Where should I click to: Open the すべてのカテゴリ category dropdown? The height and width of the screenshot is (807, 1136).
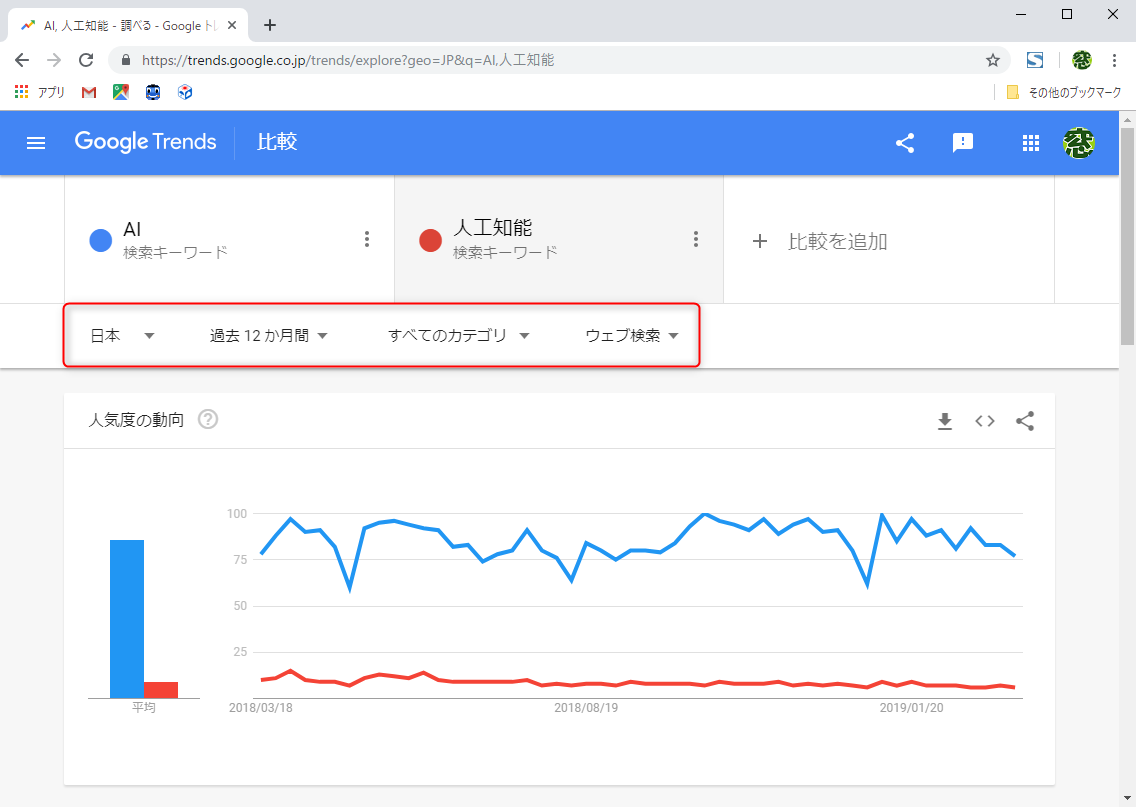tap(459, 336)
